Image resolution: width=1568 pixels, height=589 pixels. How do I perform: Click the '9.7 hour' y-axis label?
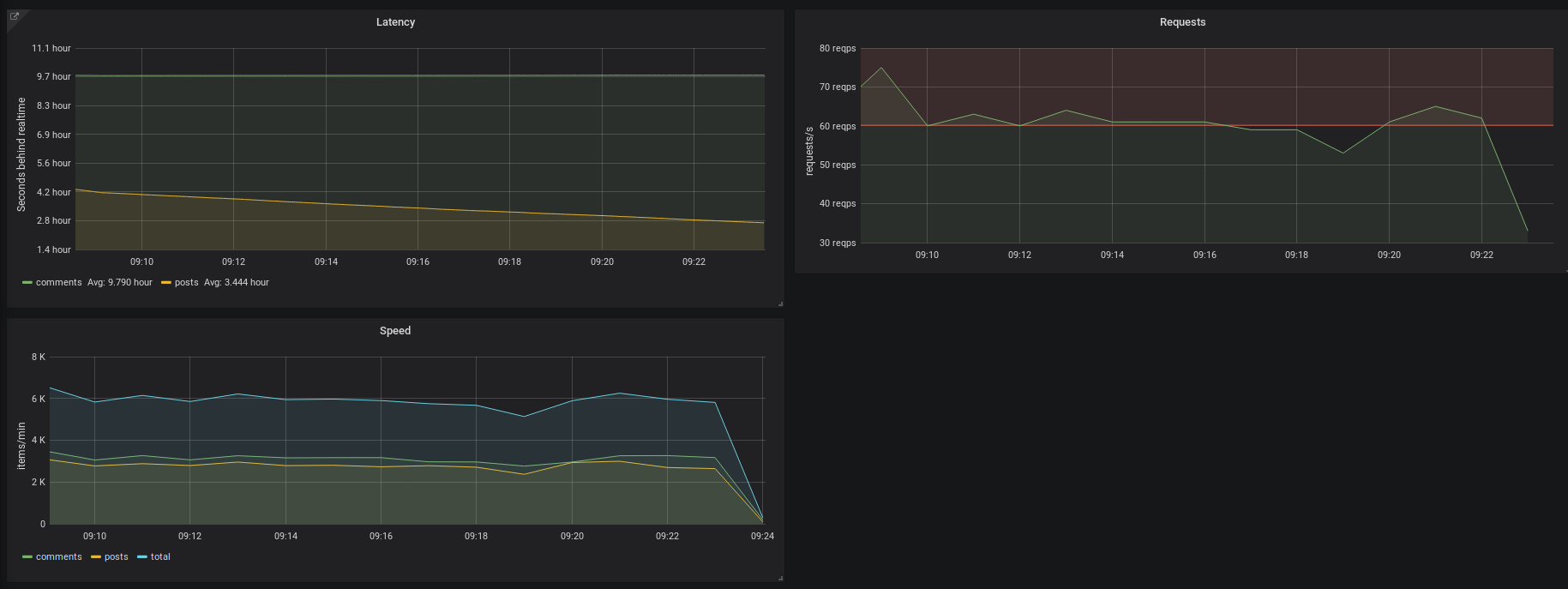[54, 76]
